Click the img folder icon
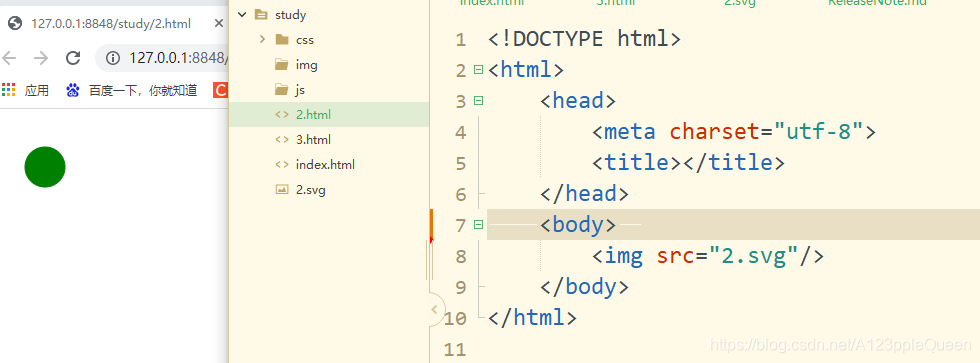Image resolution: width=980 pixels, height=363 pixels. (x=282, y=64)
